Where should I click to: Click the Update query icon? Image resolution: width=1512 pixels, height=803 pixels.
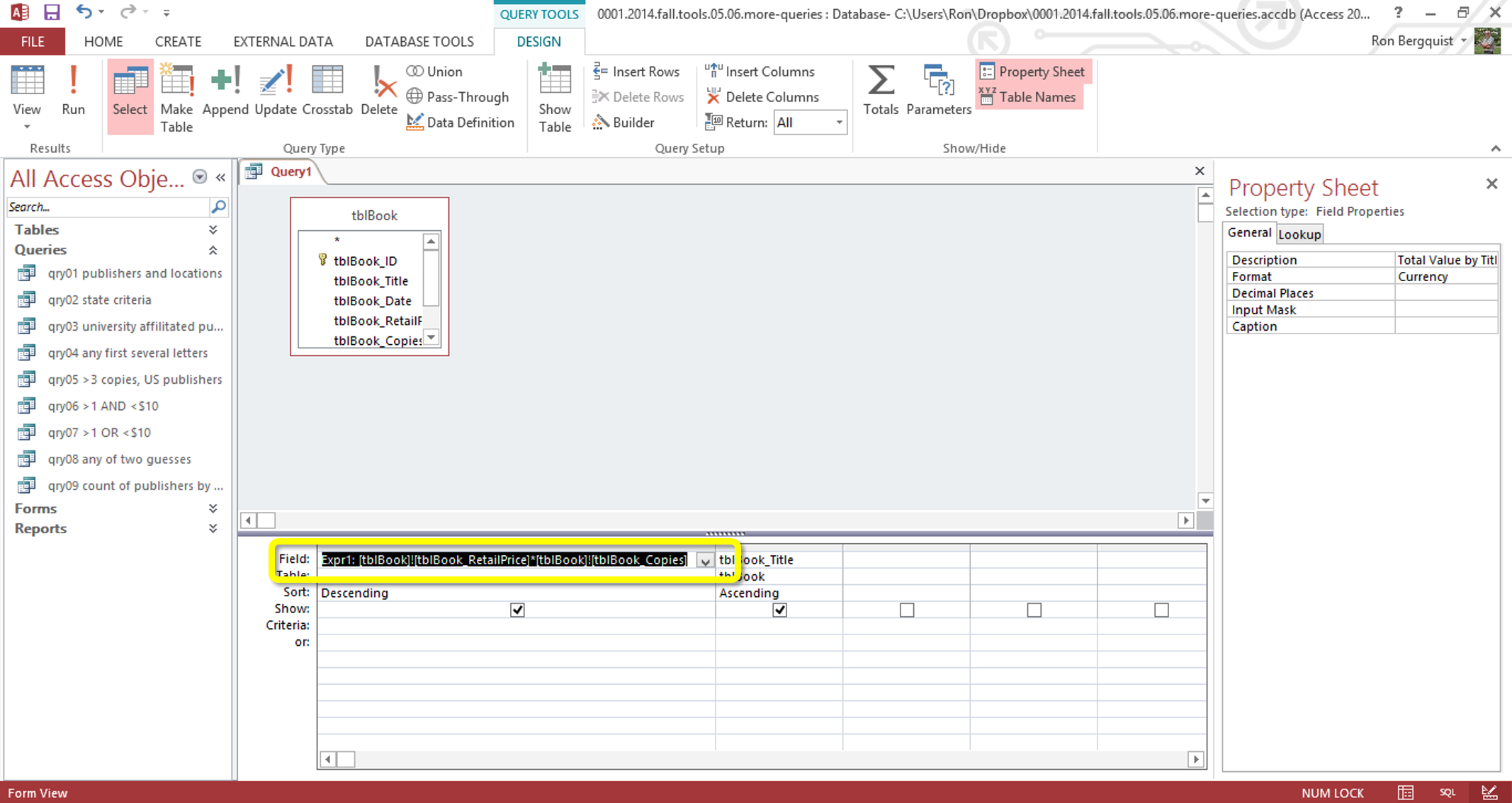pyautogui.click(x=275, y=91)
